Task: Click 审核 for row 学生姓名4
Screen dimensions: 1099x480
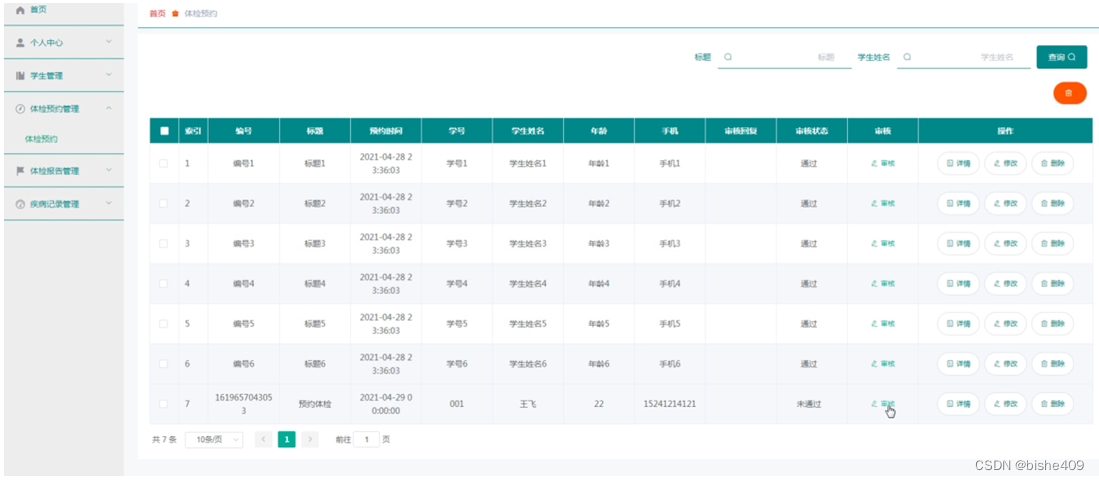Action: click(882, 283)
